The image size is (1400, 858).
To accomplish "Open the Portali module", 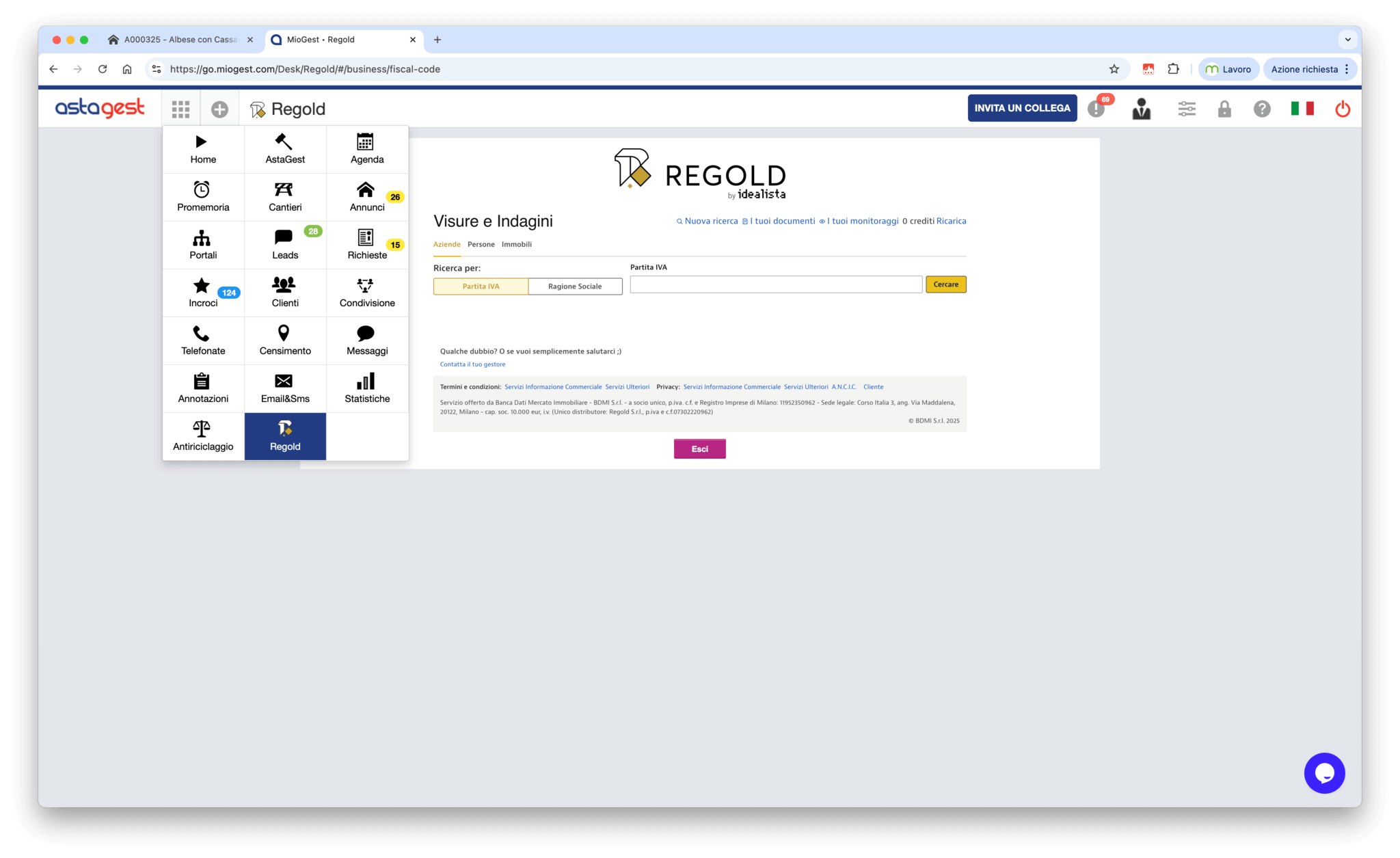I will (203, 245).
